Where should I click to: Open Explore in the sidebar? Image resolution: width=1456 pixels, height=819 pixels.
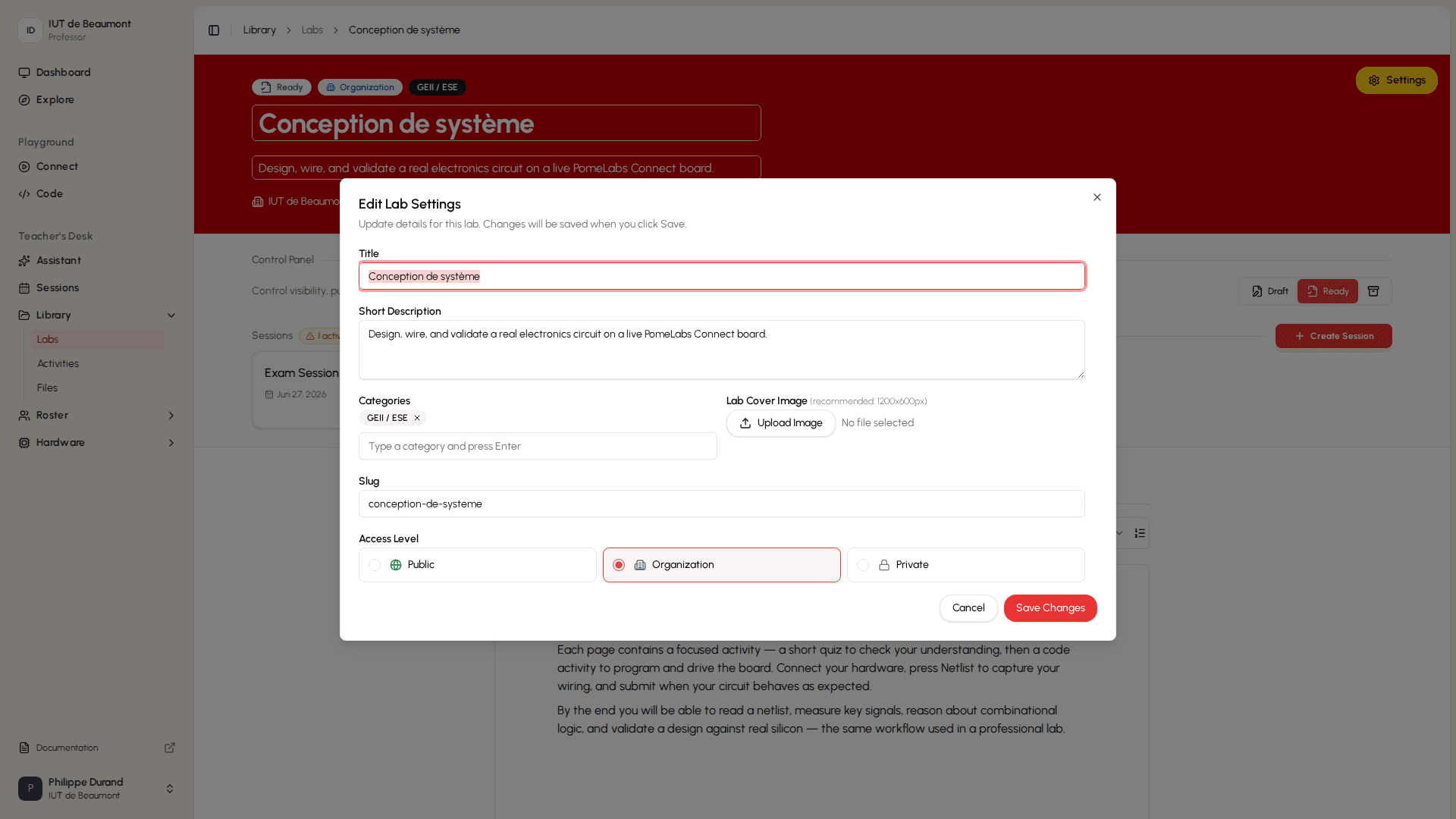(97, 100)
